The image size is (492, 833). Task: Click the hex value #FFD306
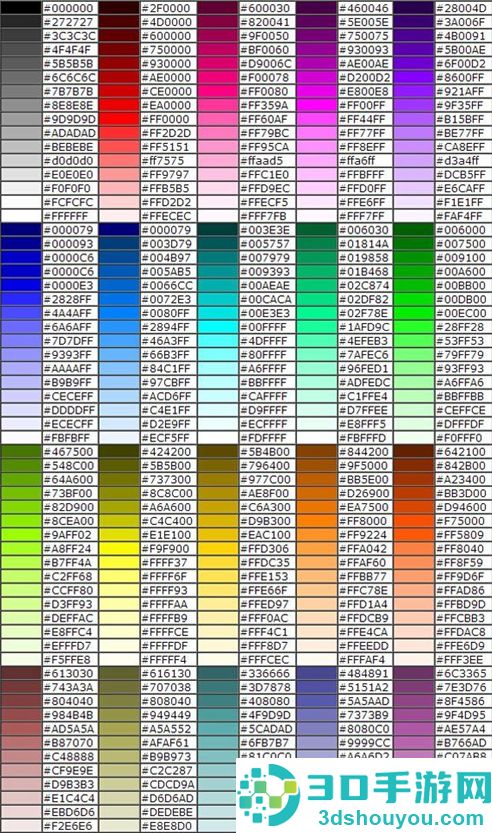tap(265, 549)
